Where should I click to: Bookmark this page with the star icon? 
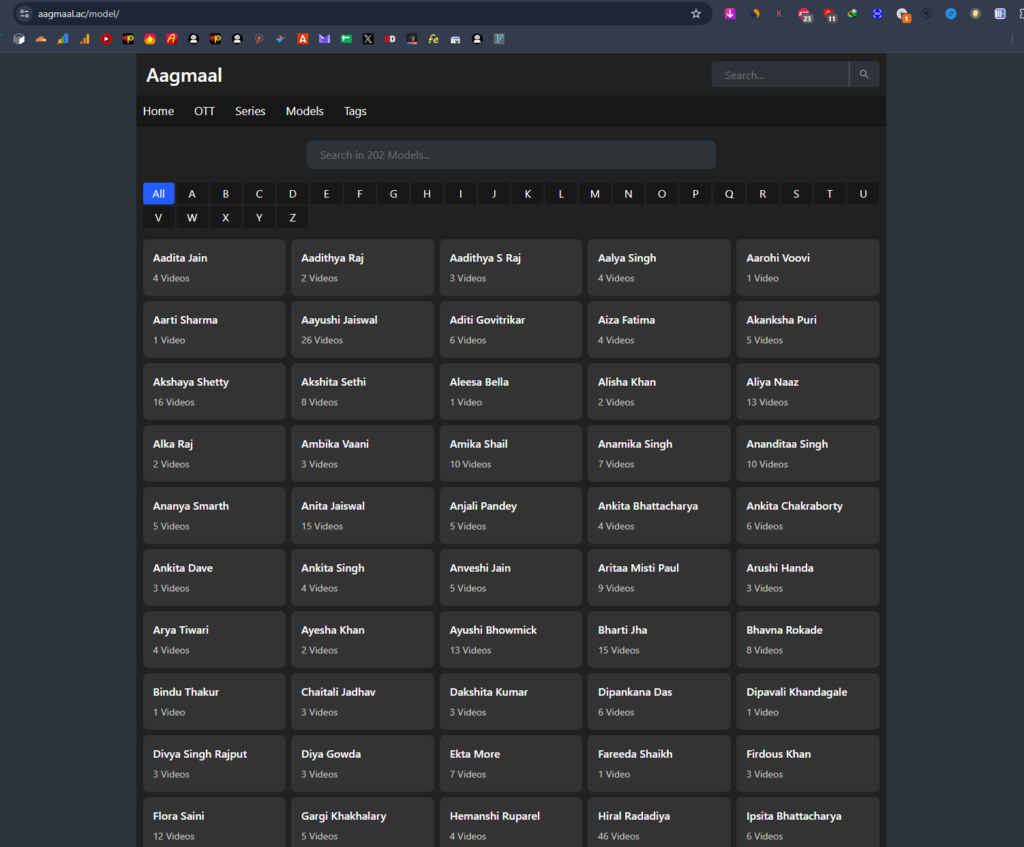[x=696, y=14]
